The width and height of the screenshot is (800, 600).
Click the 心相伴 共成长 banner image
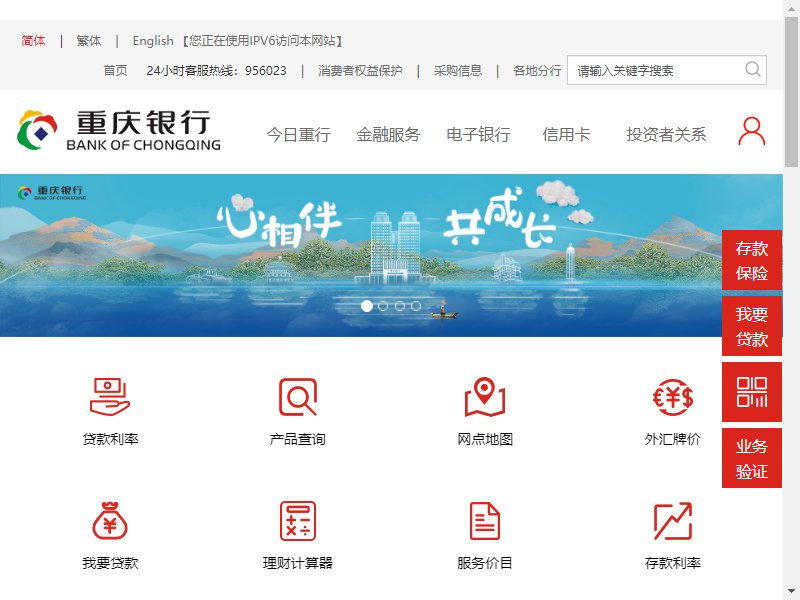click(391, 255)
